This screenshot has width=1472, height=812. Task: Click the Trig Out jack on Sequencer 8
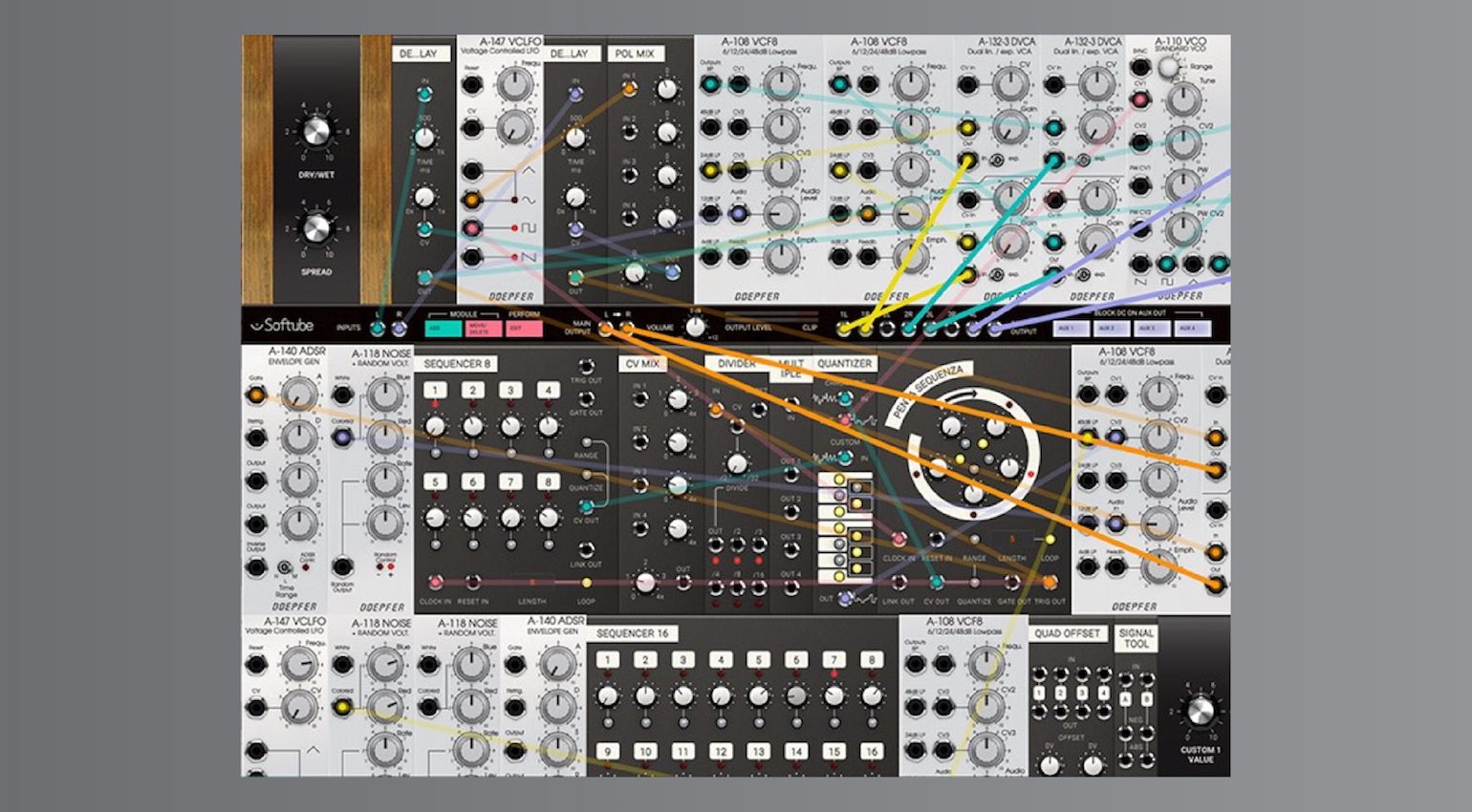[586, 366]
